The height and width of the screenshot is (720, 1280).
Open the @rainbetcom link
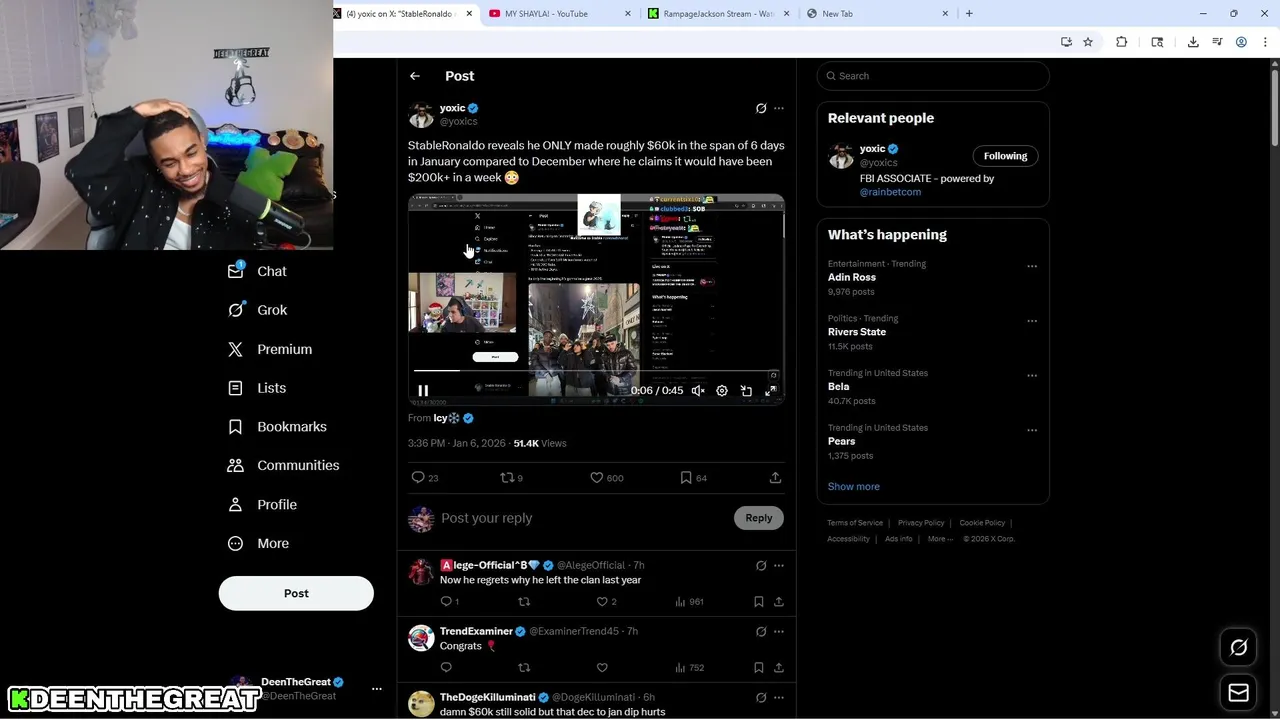(890, 192)
